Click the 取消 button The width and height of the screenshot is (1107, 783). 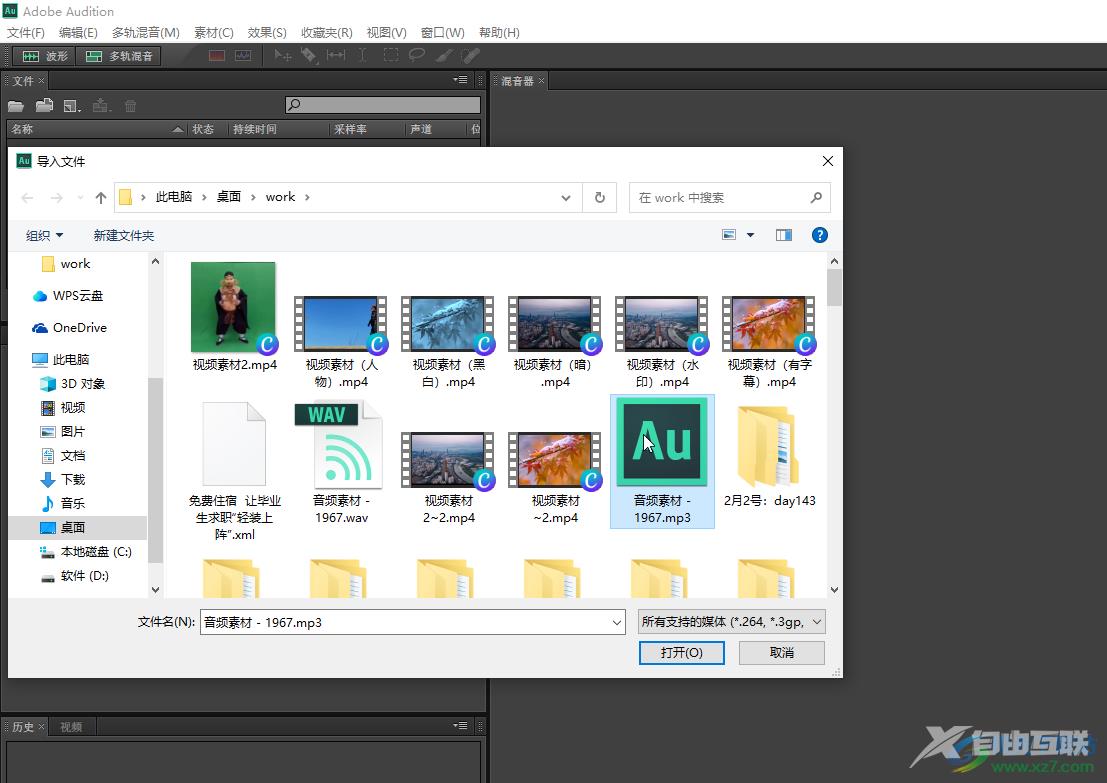(782, 653)
